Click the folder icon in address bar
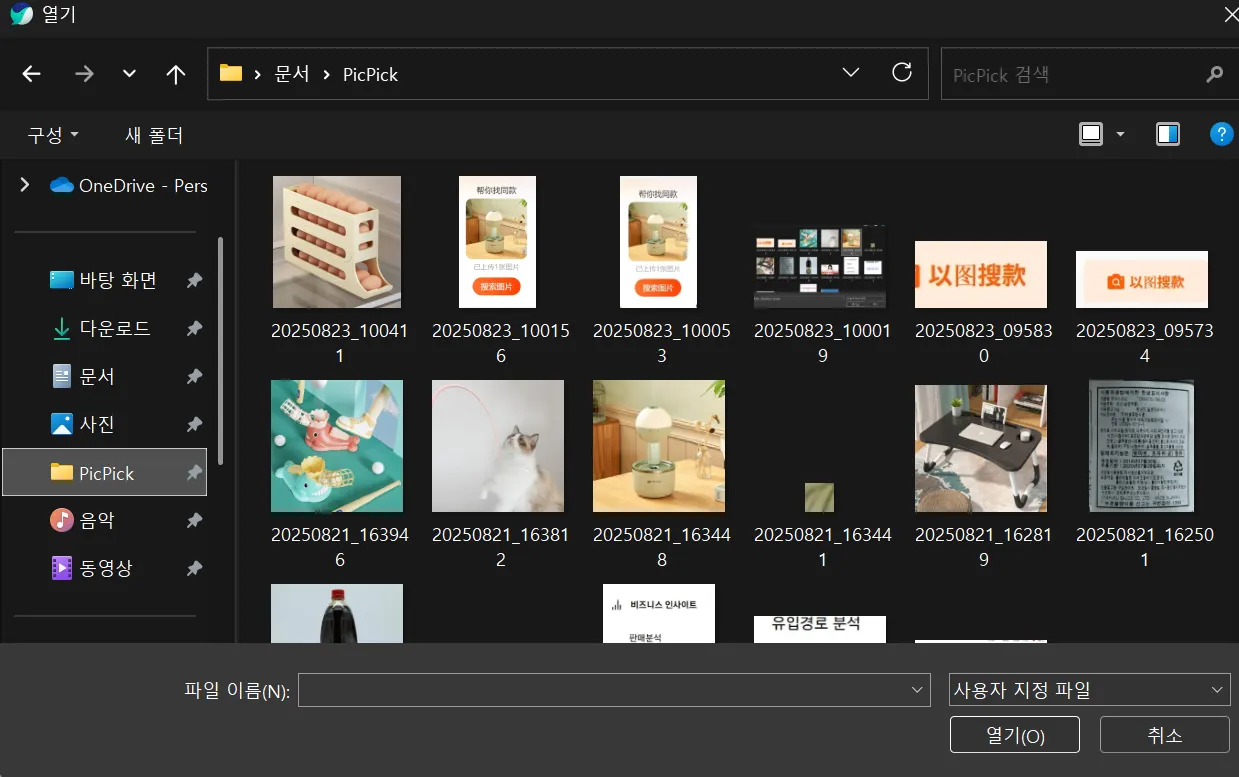The width and height of the screenshot is (1239, 777). [x=231, y=73]
